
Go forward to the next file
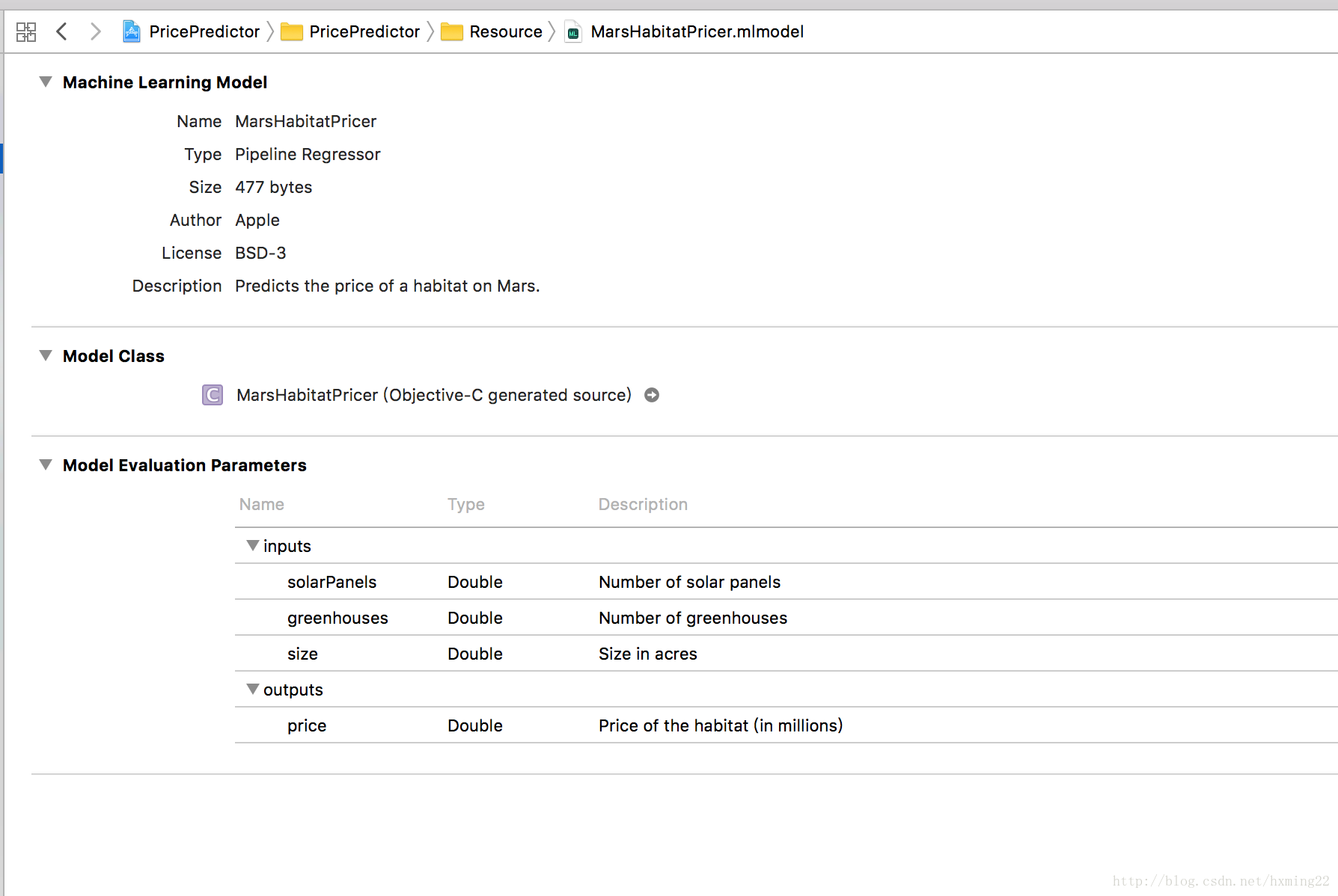click(x=95, y=31)
